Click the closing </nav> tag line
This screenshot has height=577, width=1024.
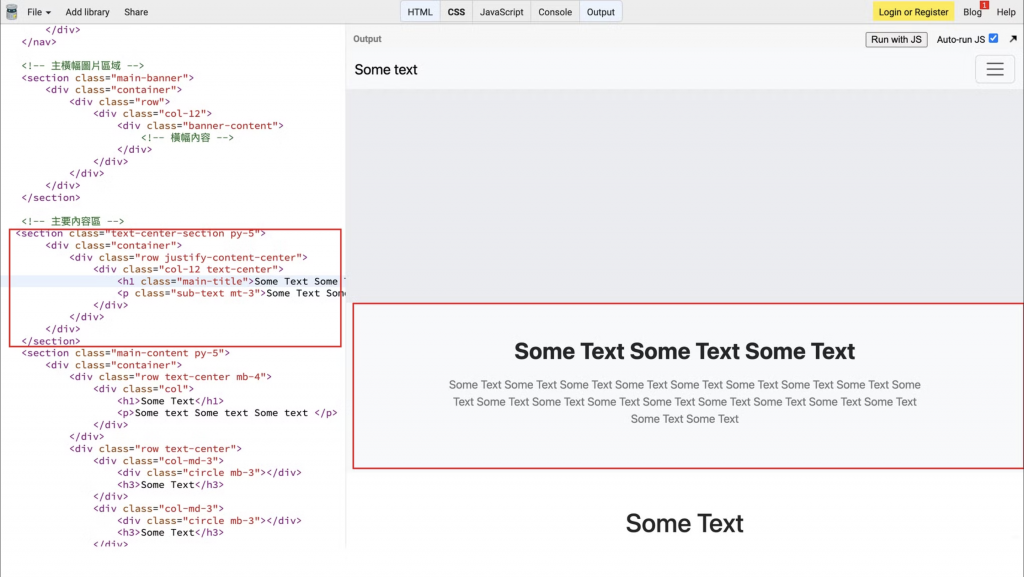click(x=39, y=42)
